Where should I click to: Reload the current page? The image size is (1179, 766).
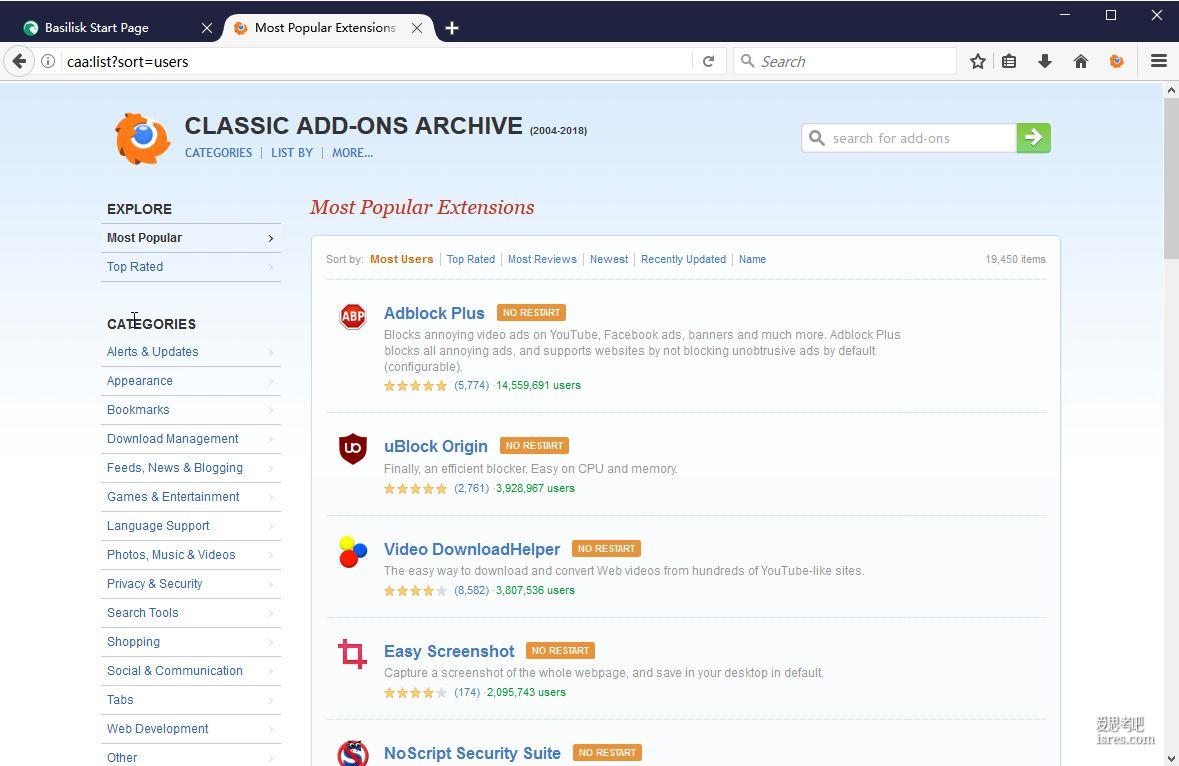point(708,62)
